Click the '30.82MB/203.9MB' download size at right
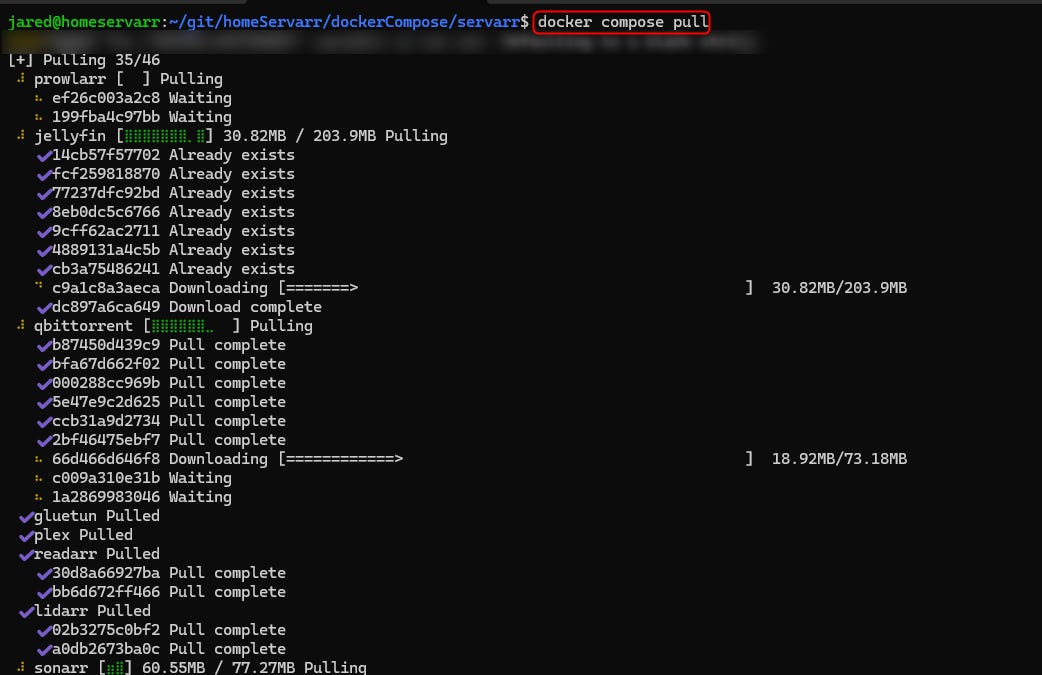 (x=839, y=288)
